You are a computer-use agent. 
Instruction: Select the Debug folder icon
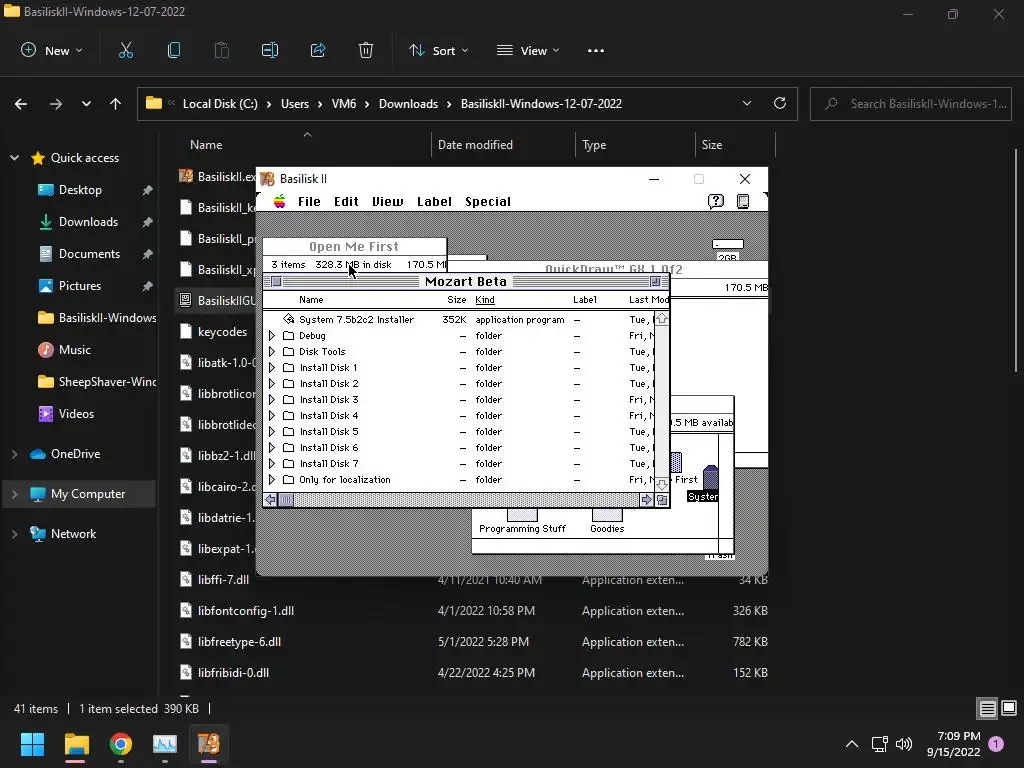click(289, 336)
